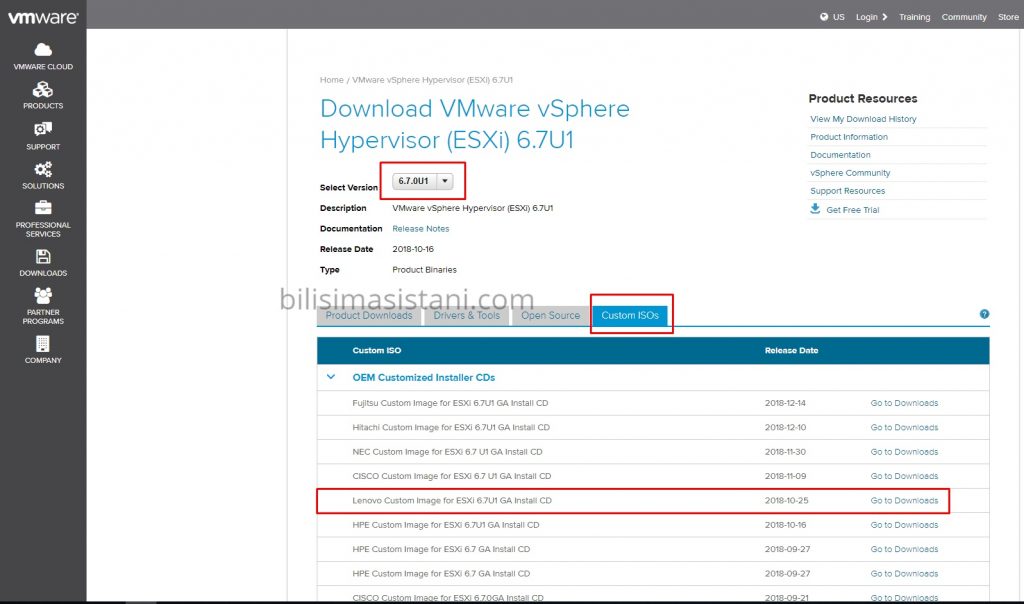Go to Downloads for CISCO 6.7 U1 image

pos(904,476)
